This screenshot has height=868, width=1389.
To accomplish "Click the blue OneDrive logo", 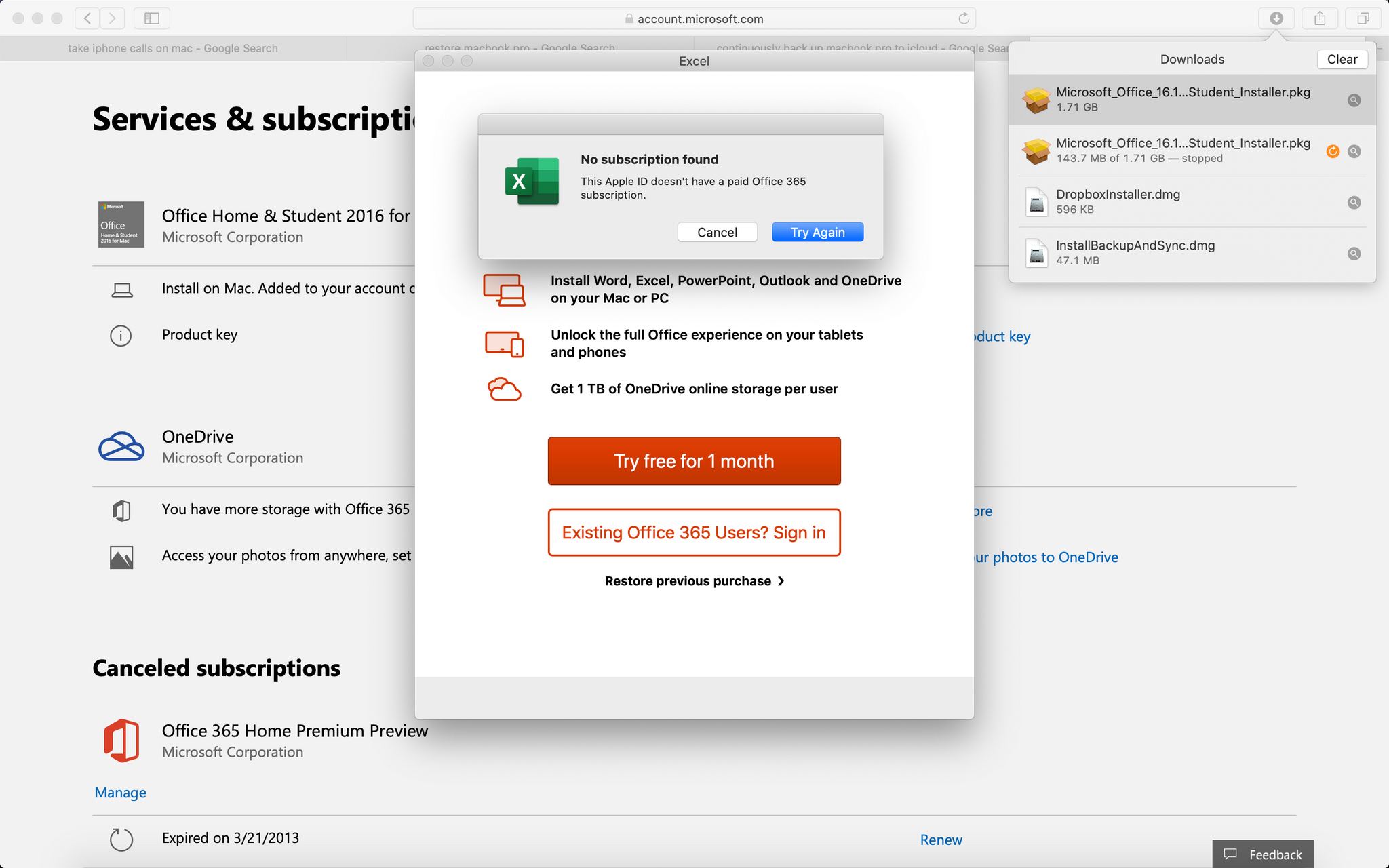I will [x=121, y=447].
